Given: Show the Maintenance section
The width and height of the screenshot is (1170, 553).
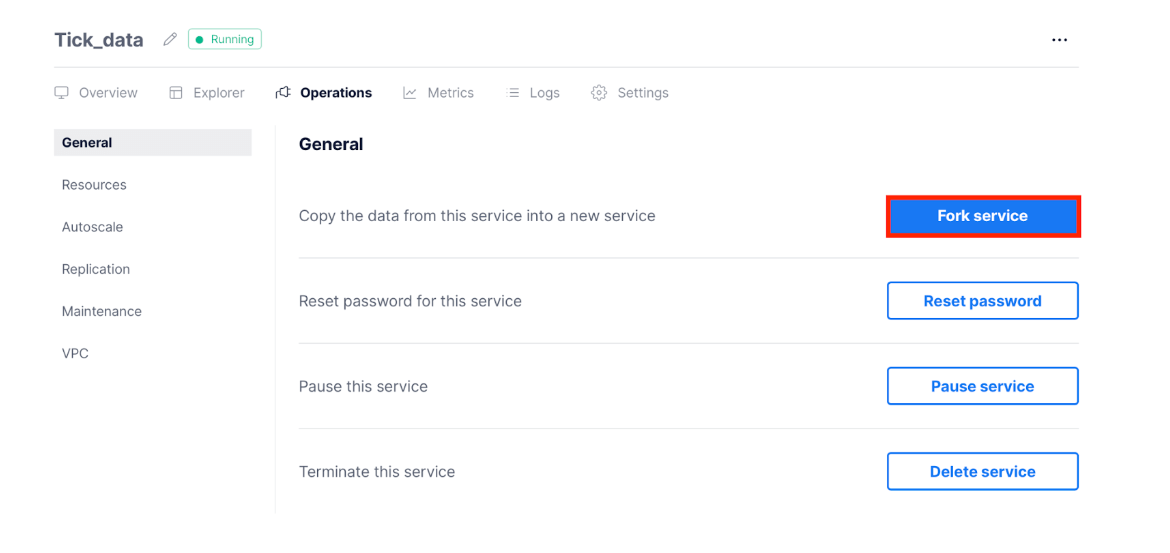Looking at the screenshot, I should pyautogui.click(x=102, y=311).
